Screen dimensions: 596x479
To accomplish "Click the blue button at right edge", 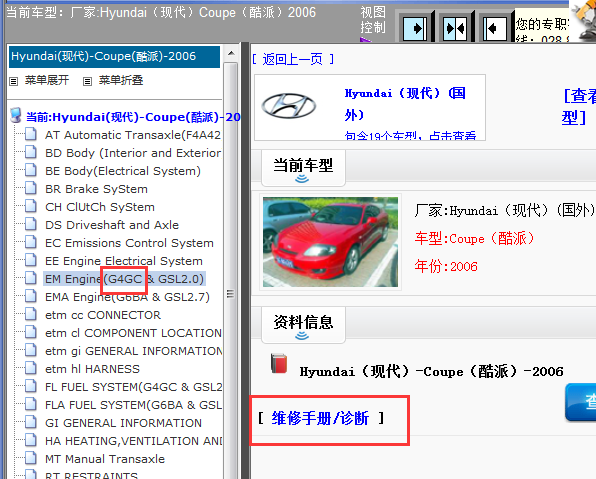I will coord(580,402).
